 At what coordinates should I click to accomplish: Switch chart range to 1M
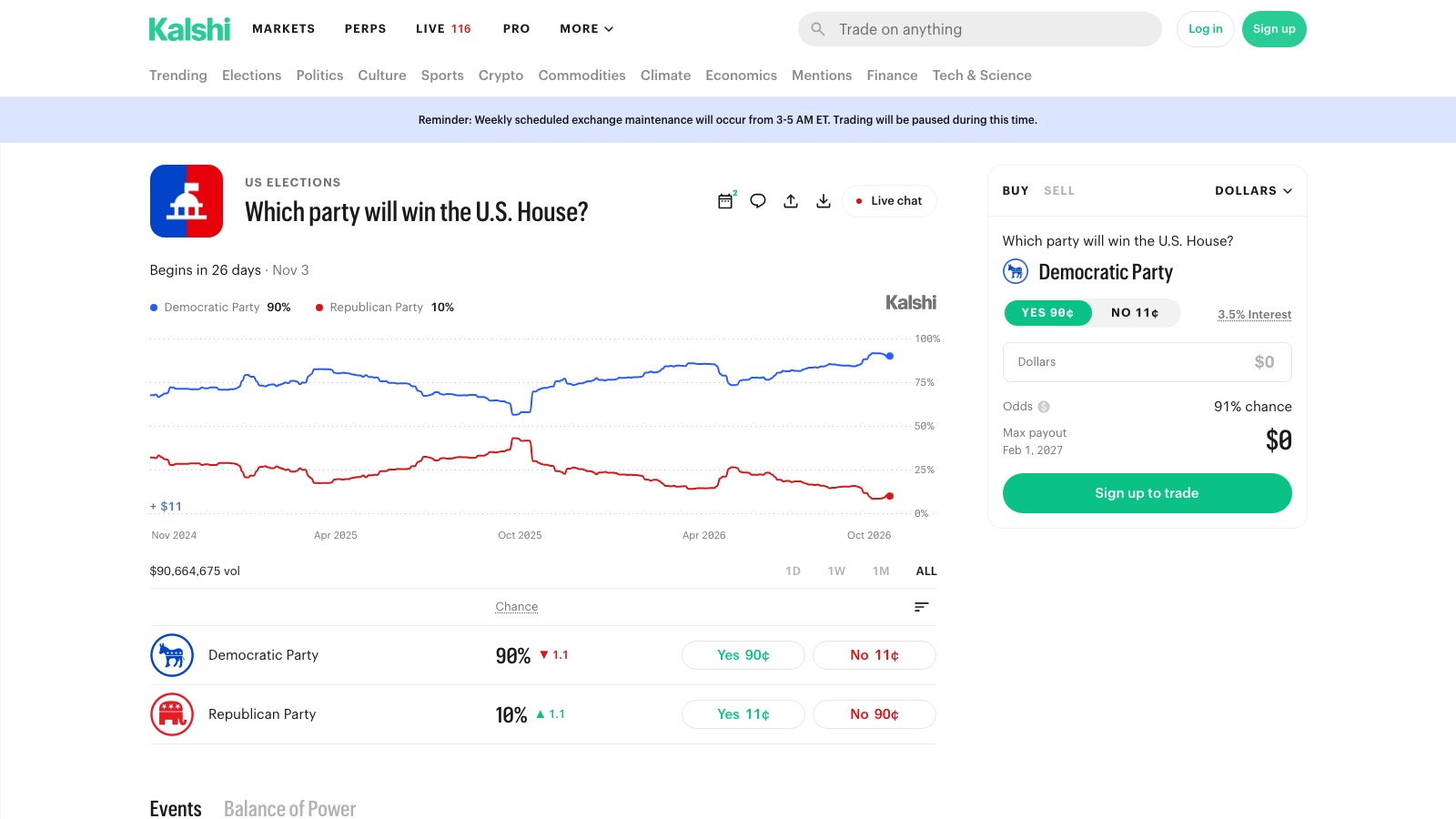881,571
